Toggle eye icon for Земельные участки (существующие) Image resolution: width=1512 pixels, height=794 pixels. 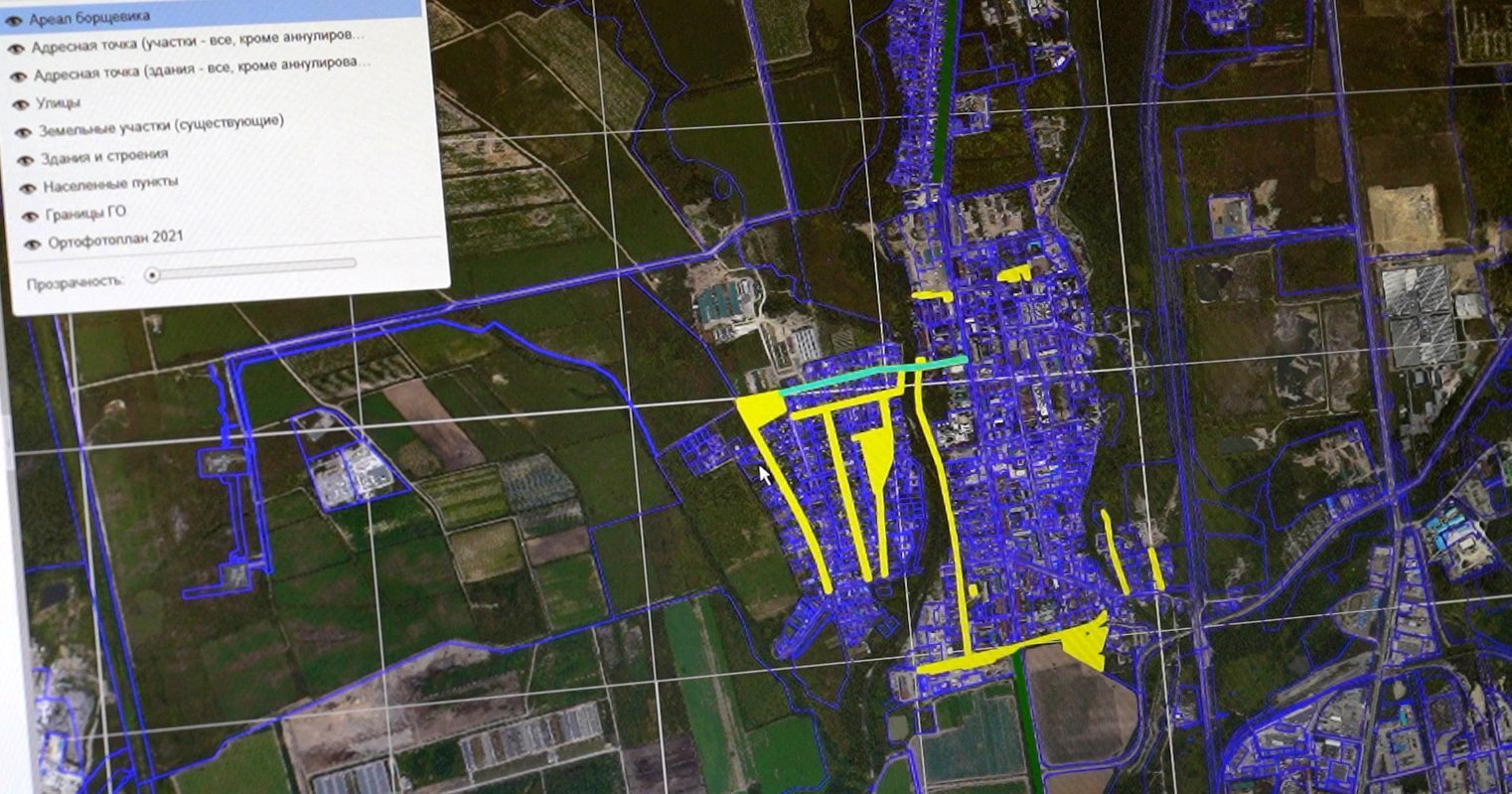click(x=22, y=132)
